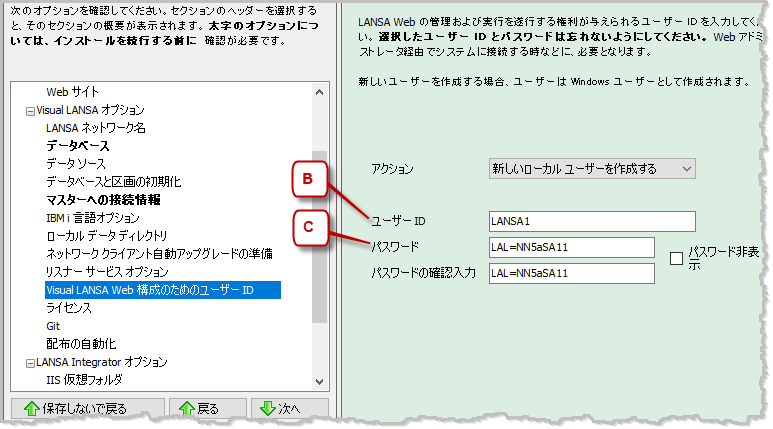The height and width of the screenshot is (429, 773).
Task: Click the パスワード input field
Action: click(571, 248)
